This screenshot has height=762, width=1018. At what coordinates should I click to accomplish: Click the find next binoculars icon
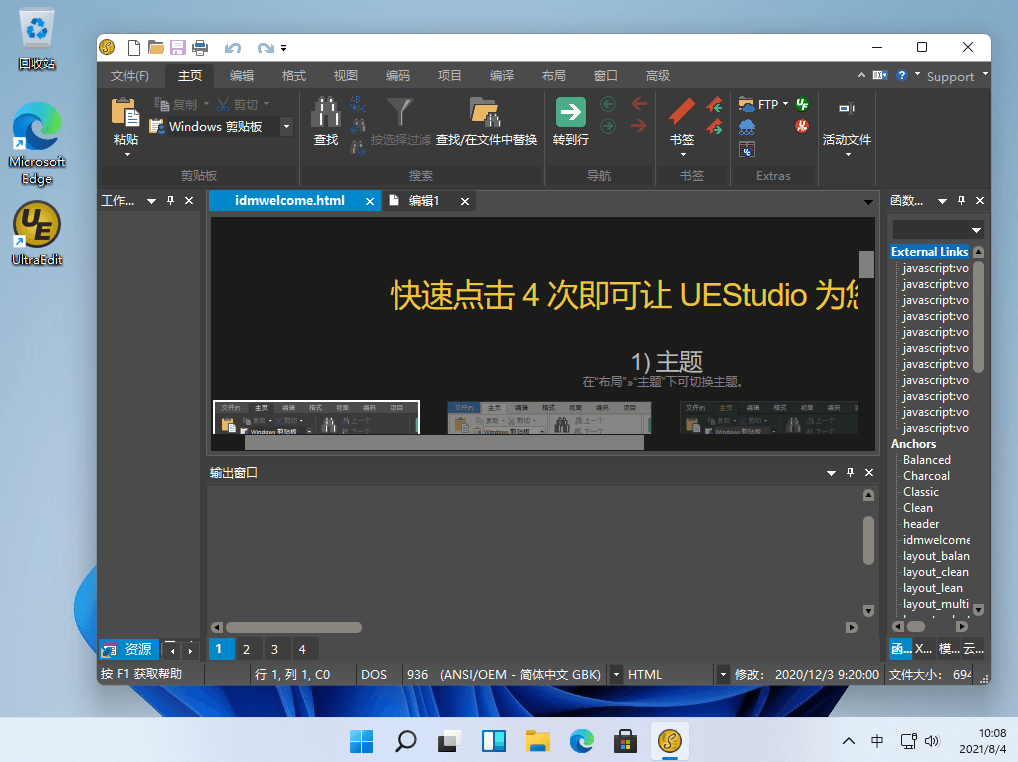[x=358, y=147]
